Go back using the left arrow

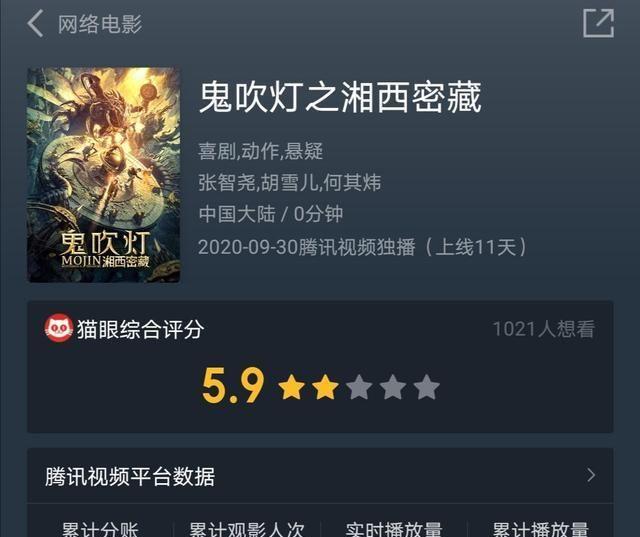point(35,24)
